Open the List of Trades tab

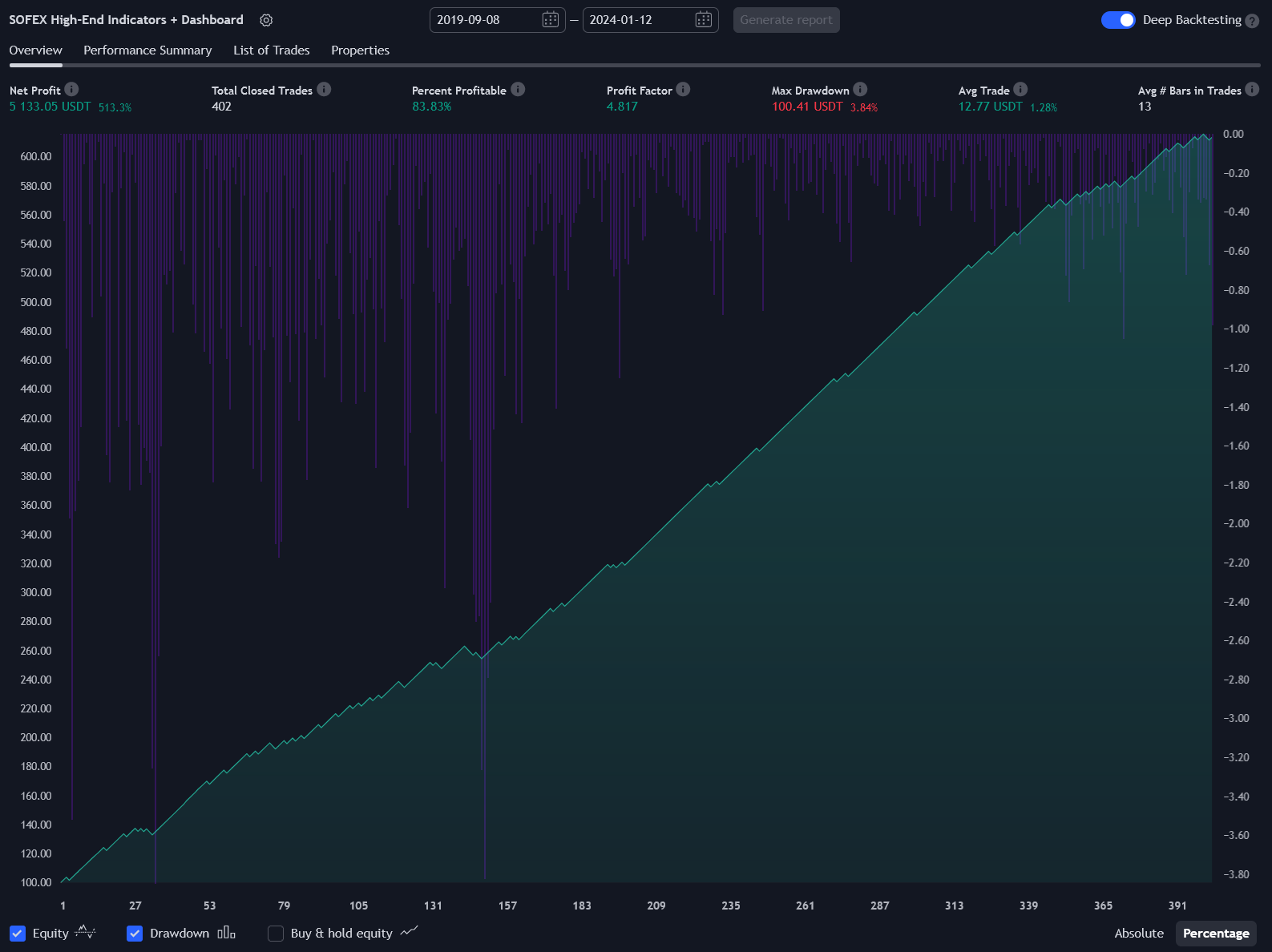click(x=271, y=50)
